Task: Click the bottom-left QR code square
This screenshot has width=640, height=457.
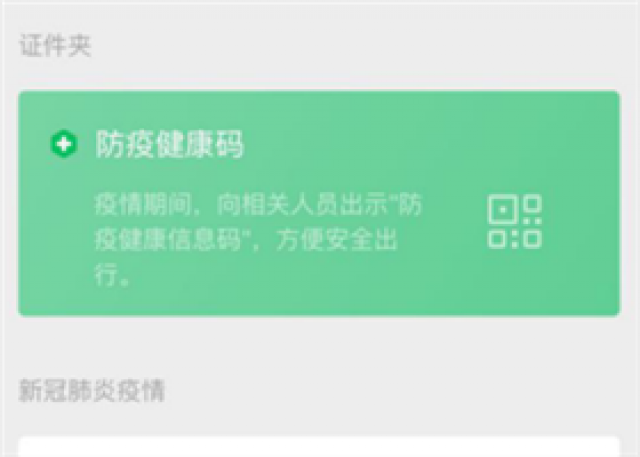Action: pyautogui.click(x=496, y=239)
